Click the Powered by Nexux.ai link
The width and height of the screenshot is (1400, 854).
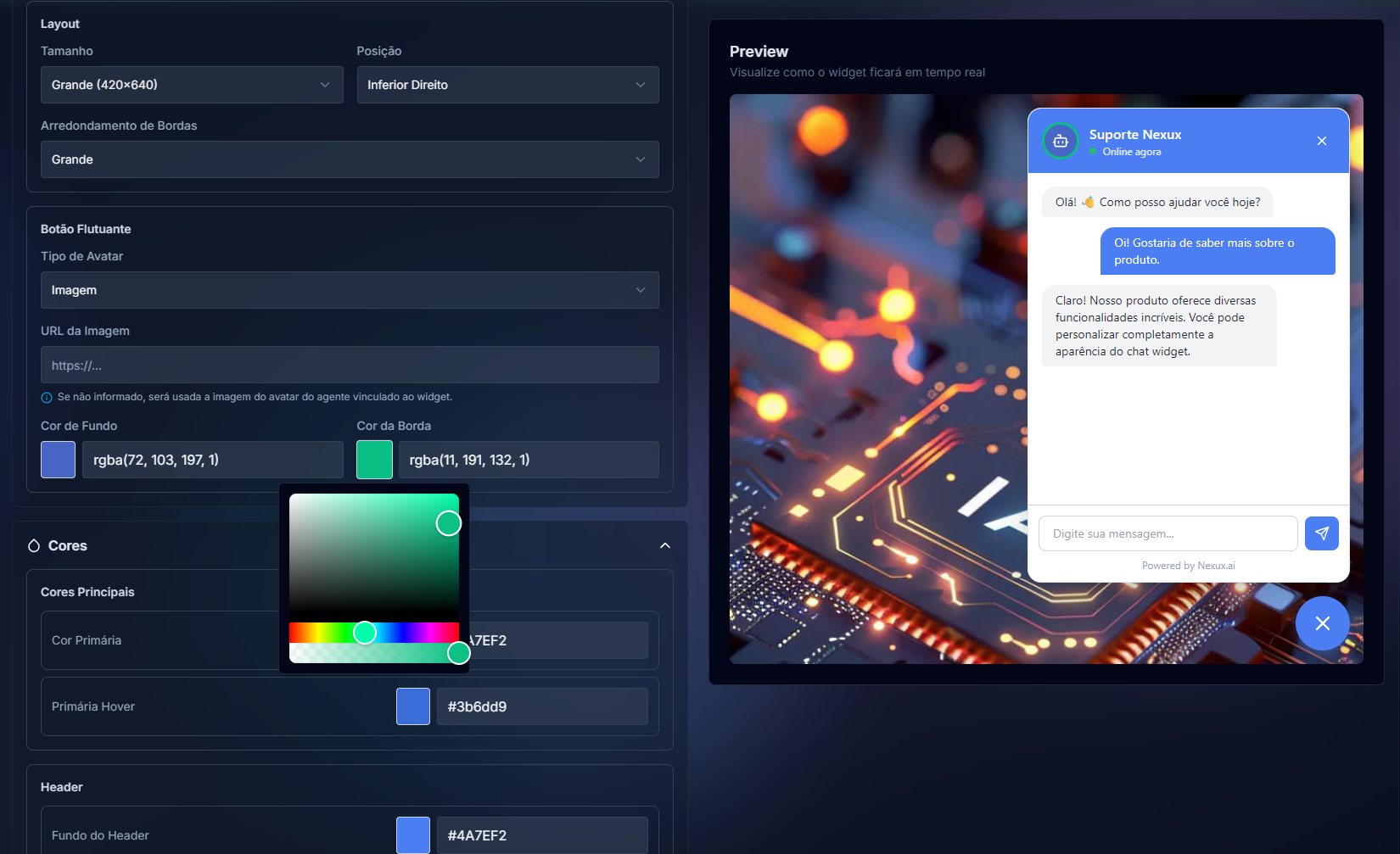1188,566
